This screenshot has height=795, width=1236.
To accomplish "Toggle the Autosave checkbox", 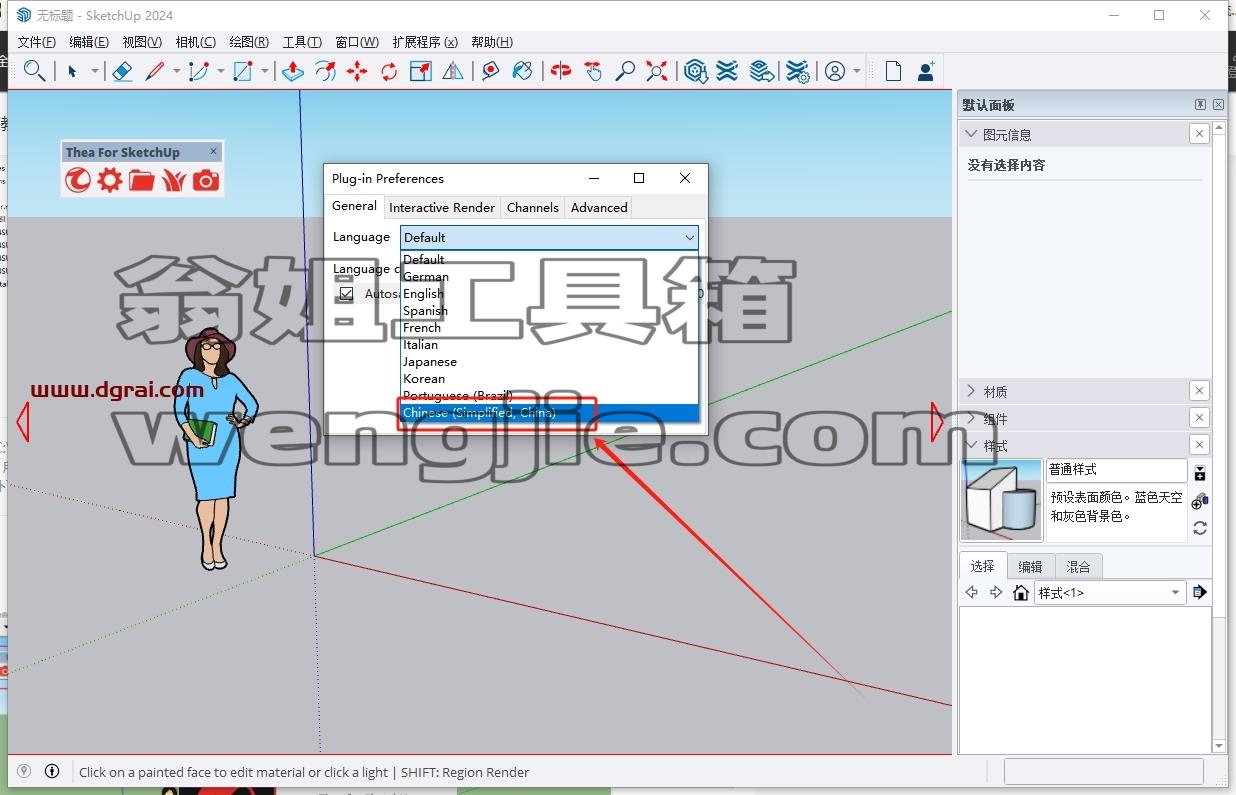I will (347, 294).
